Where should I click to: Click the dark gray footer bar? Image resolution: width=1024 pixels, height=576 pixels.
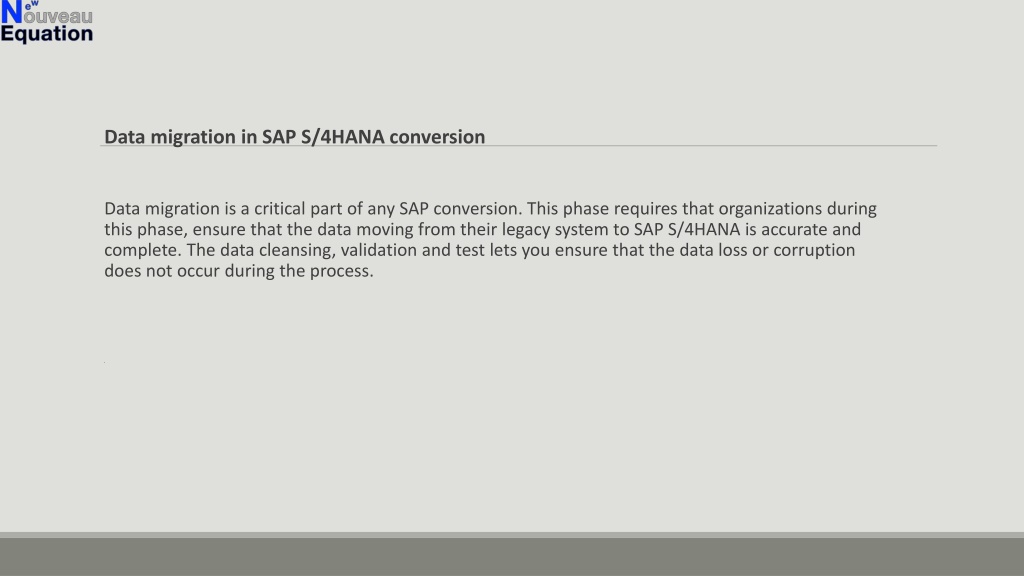point(512,557)
